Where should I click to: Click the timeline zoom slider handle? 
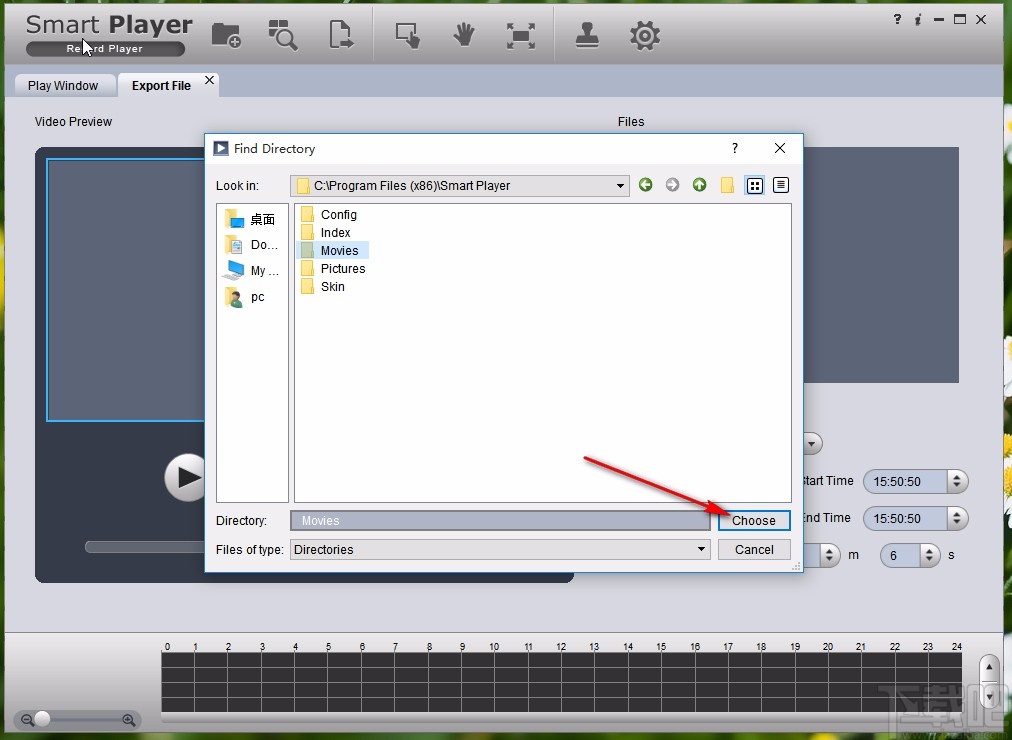click(x=43, y=718)
